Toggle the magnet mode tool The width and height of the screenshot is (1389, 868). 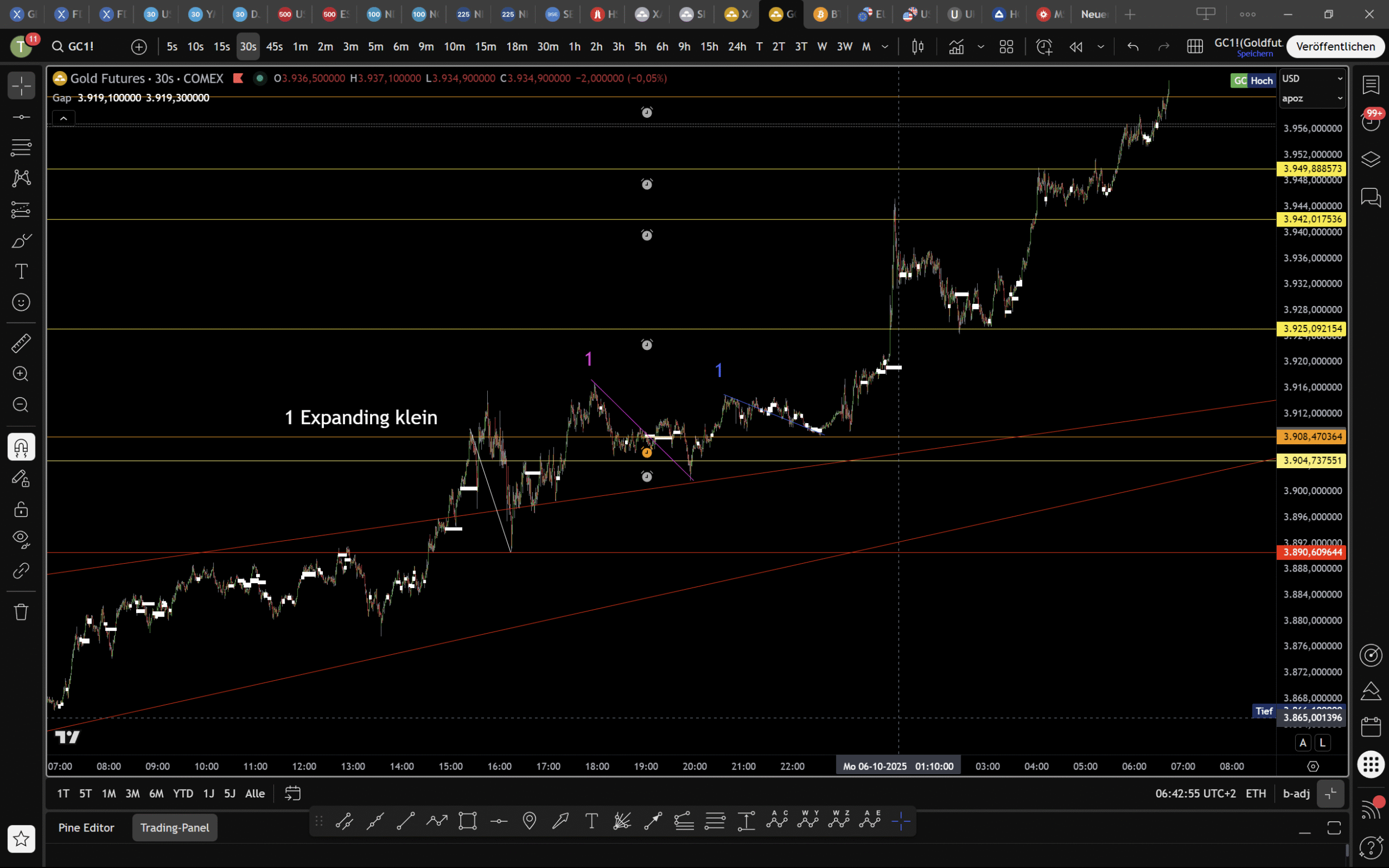coord(21,447)
